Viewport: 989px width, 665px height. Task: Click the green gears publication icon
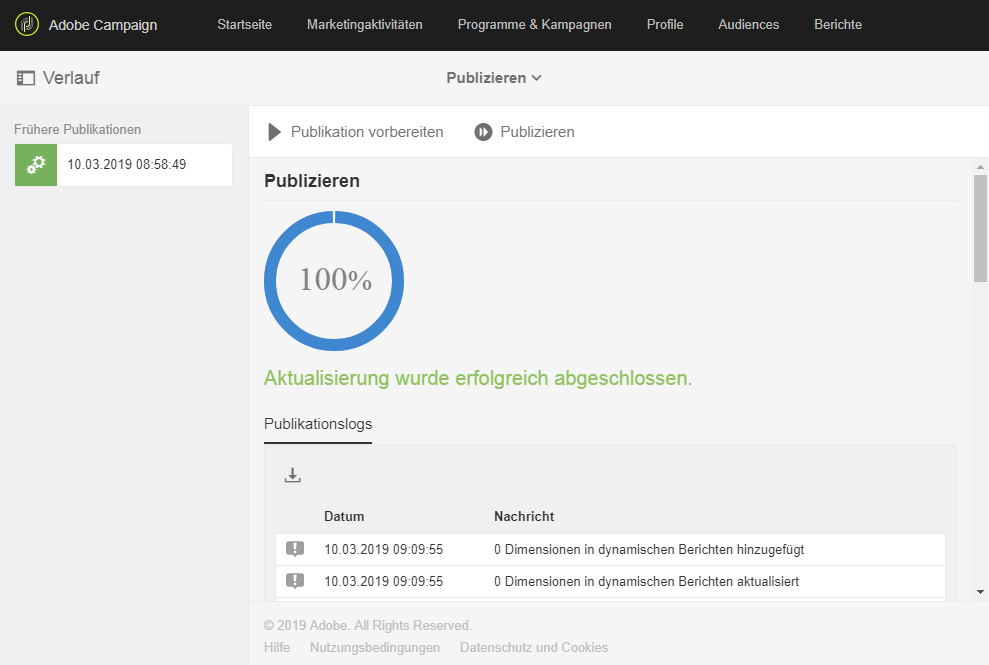point(36,165)
